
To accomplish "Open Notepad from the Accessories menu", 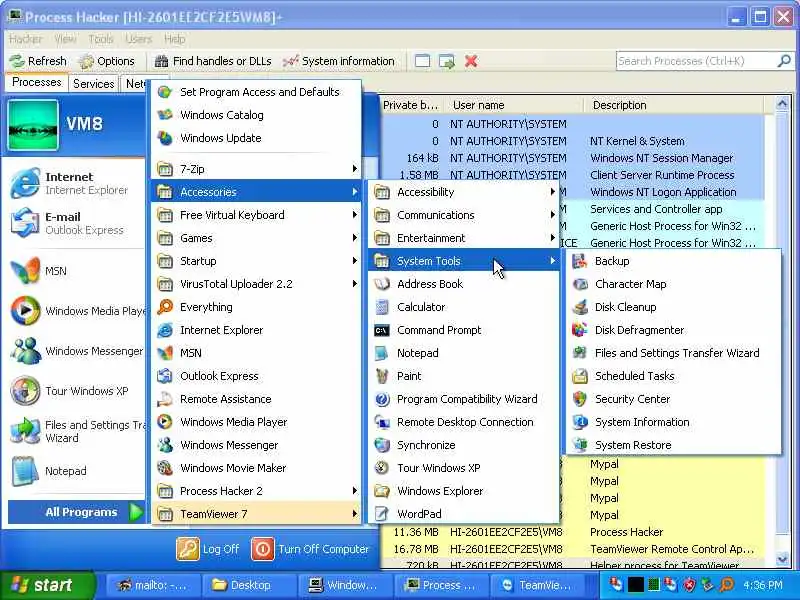I will point(463,353).
